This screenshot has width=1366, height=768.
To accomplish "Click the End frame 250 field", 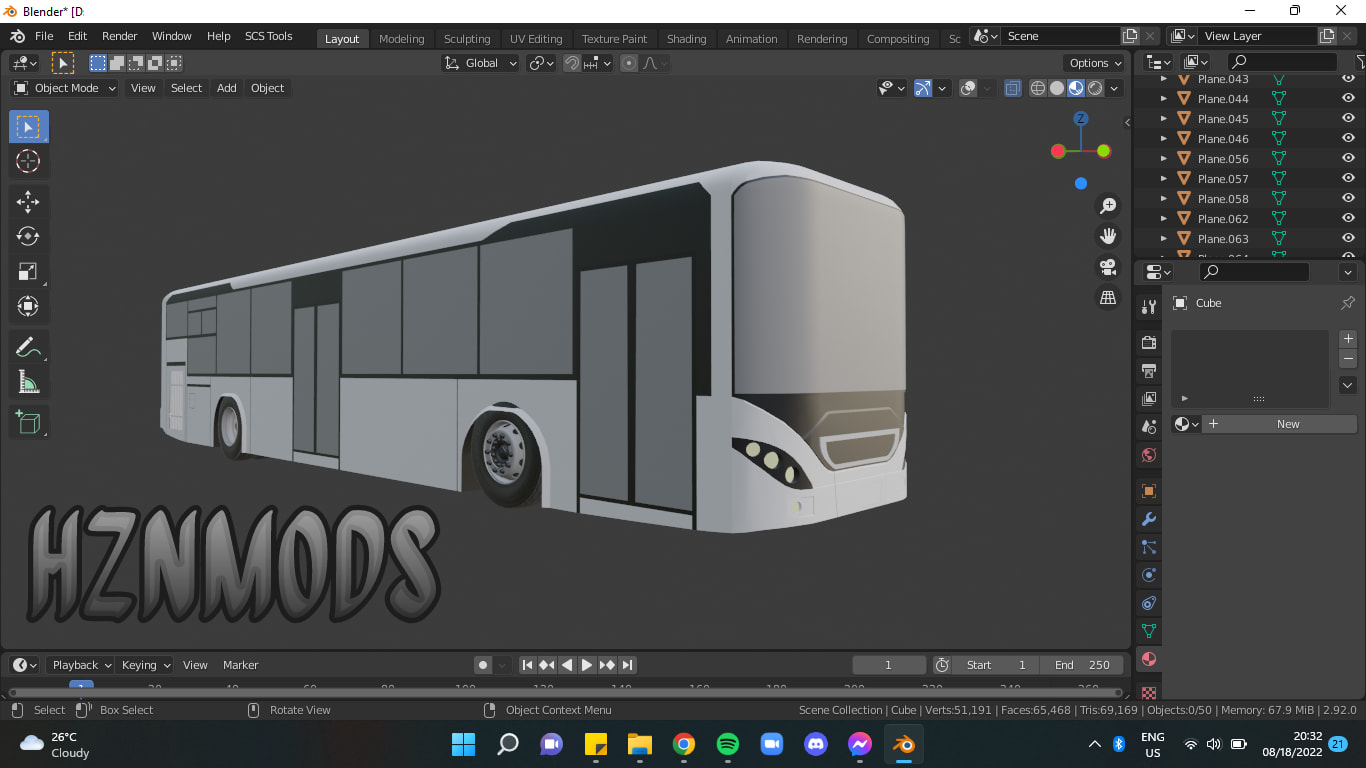I will coord(1083,665).
